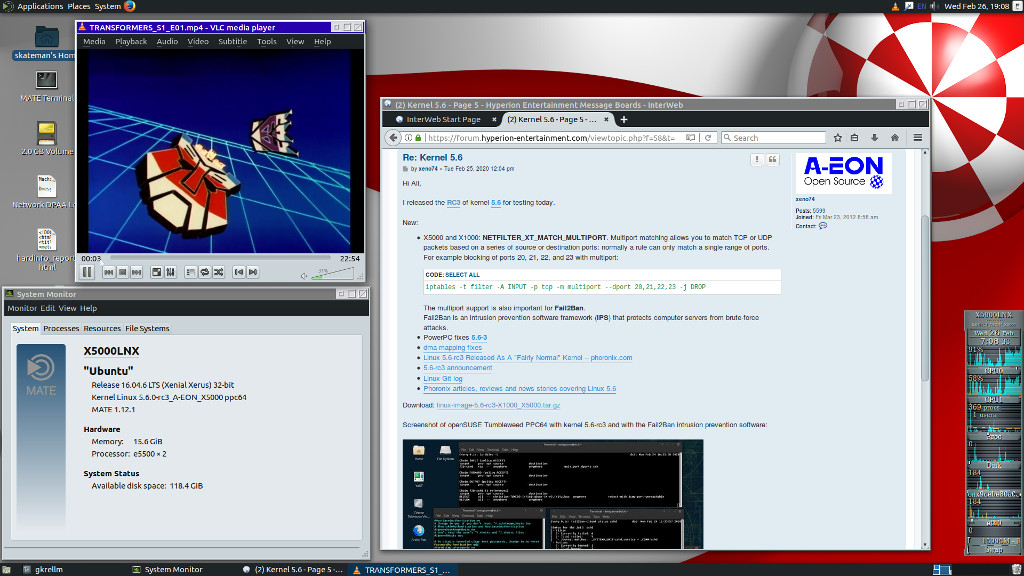This screenshot has height=576, width=1024.
Task: Open the 5.6-rc3 announcement link
Action: click(458, 368)
